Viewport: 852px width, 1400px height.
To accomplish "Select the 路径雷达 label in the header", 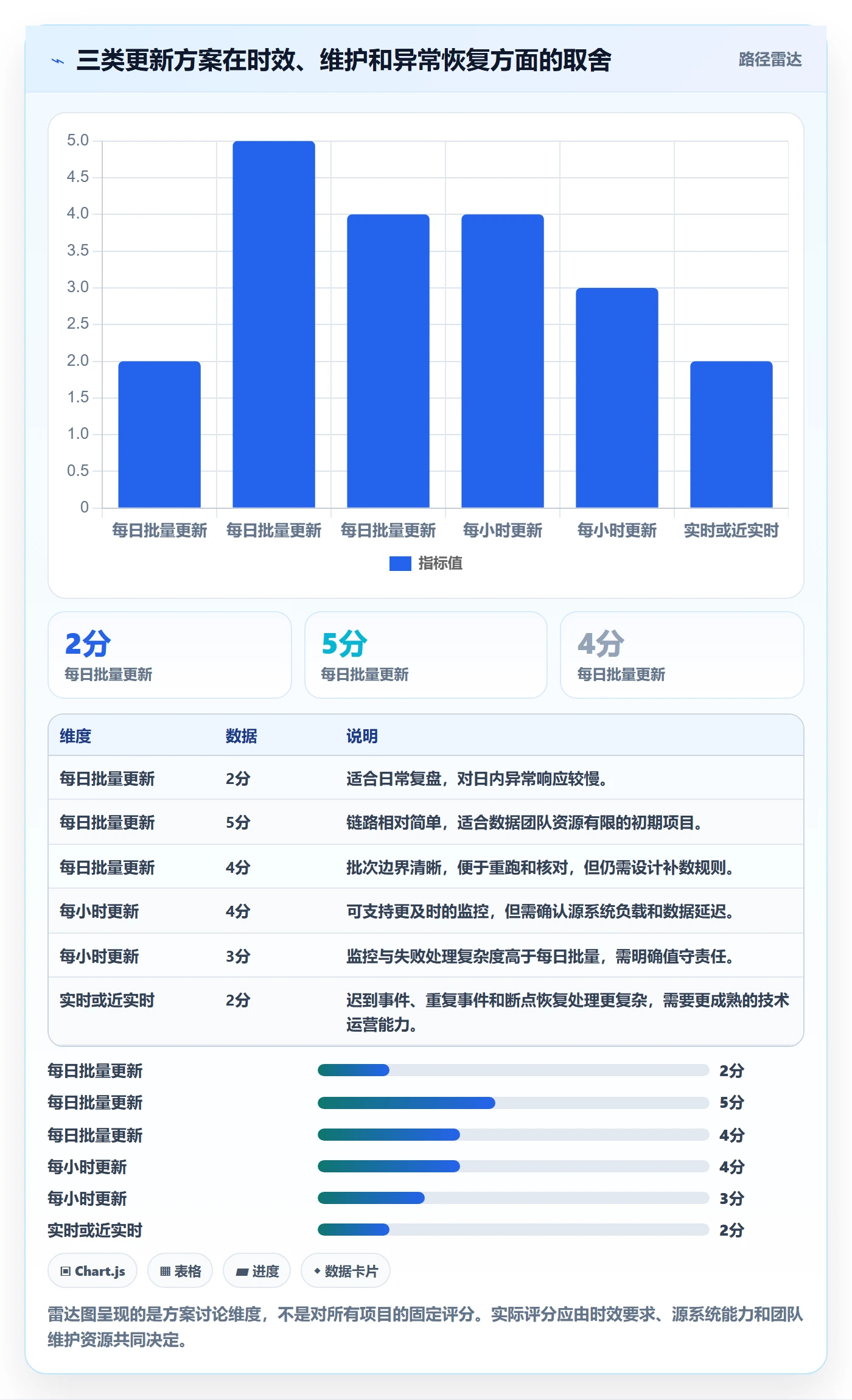I will pos(770,60).
